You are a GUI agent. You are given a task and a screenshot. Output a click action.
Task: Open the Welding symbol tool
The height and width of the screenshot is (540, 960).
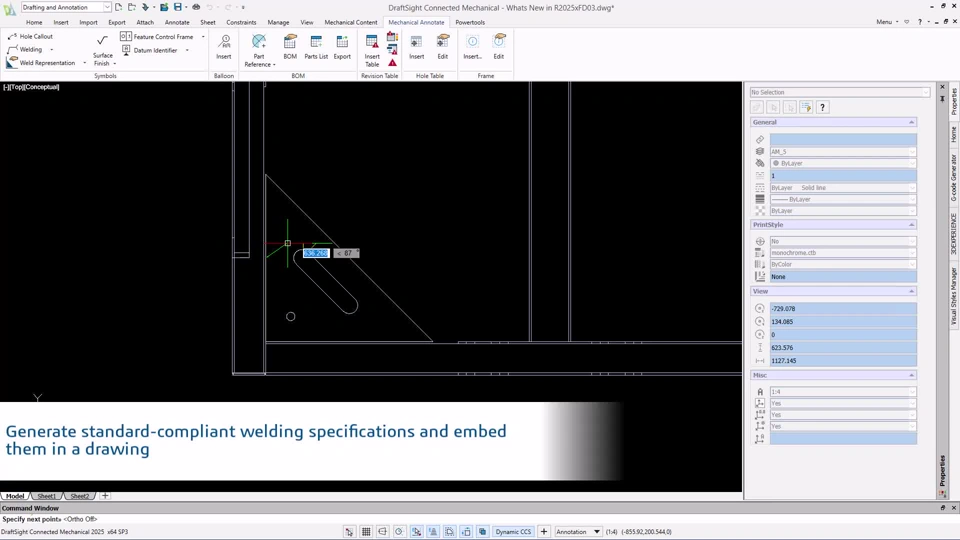point(25,49)
